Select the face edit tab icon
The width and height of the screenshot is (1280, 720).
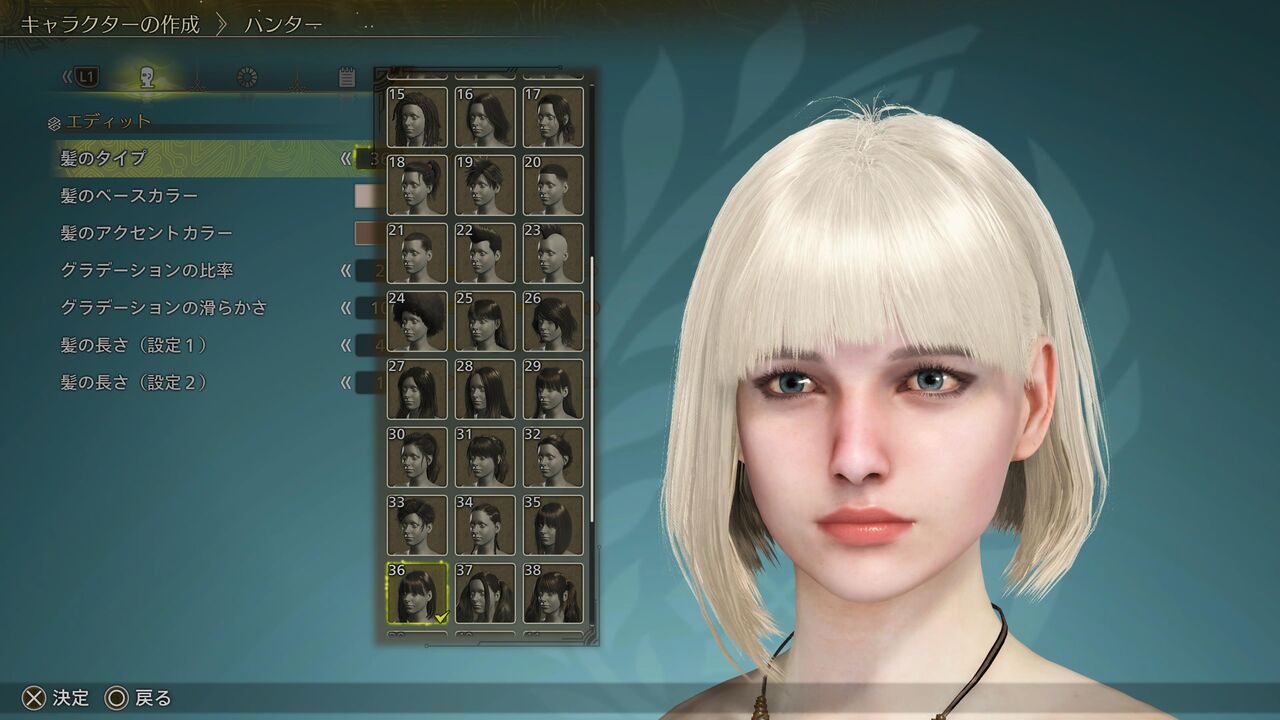[x=147, y=78]
